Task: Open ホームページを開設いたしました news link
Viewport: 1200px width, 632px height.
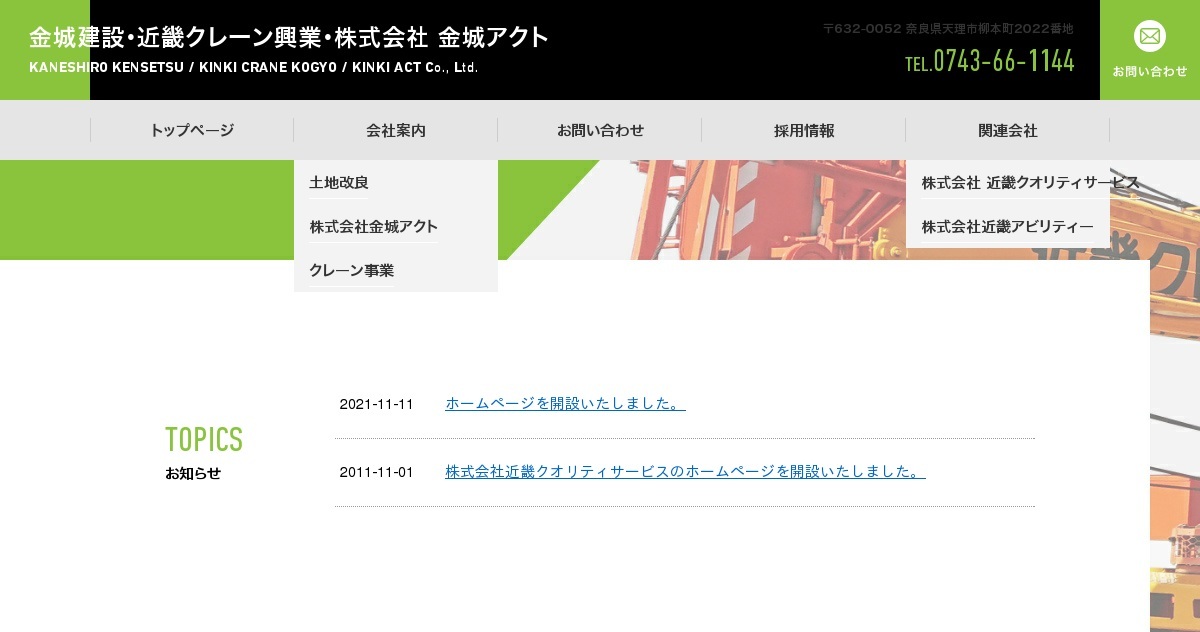Action: pos(565,403)
